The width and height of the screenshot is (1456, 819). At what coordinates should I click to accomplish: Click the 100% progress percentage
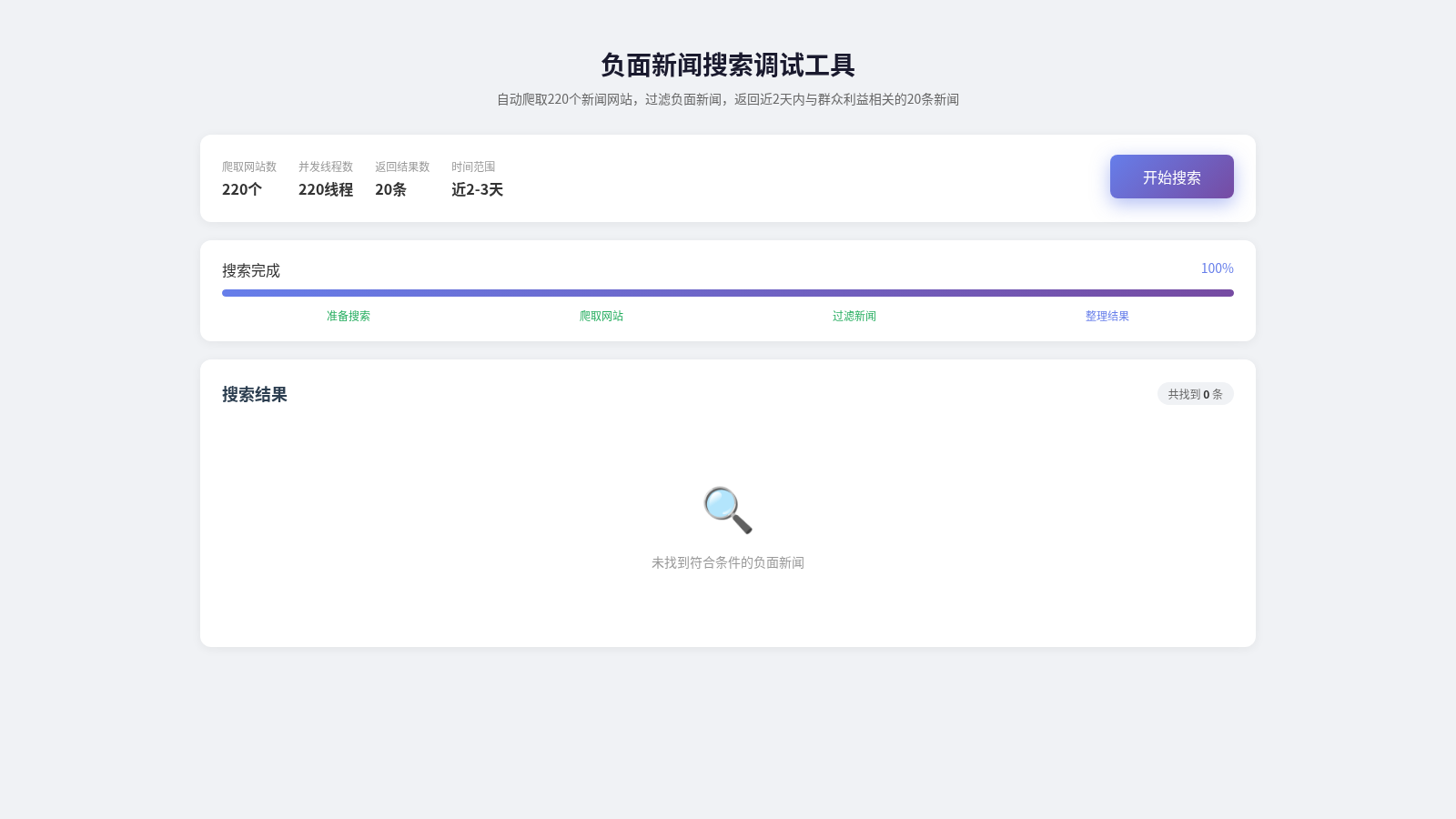[1218, 268]
